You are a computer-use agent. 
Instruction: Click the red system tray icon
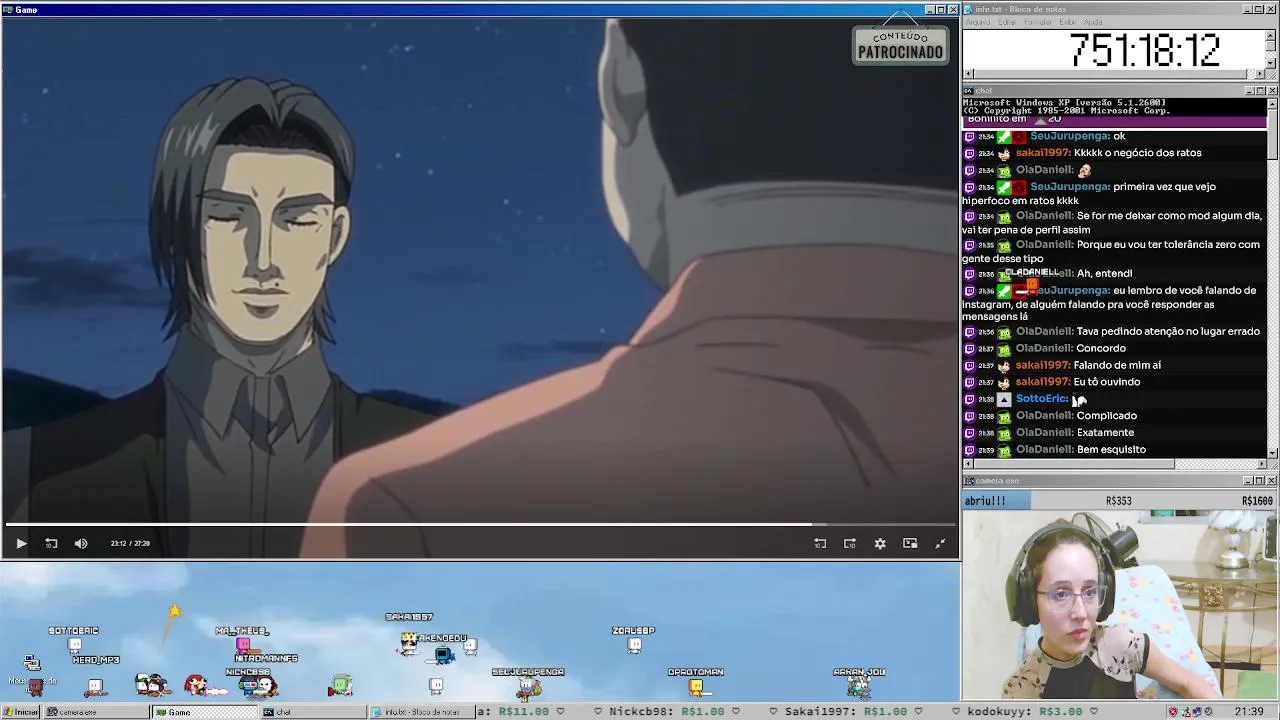coord(1173,712)
